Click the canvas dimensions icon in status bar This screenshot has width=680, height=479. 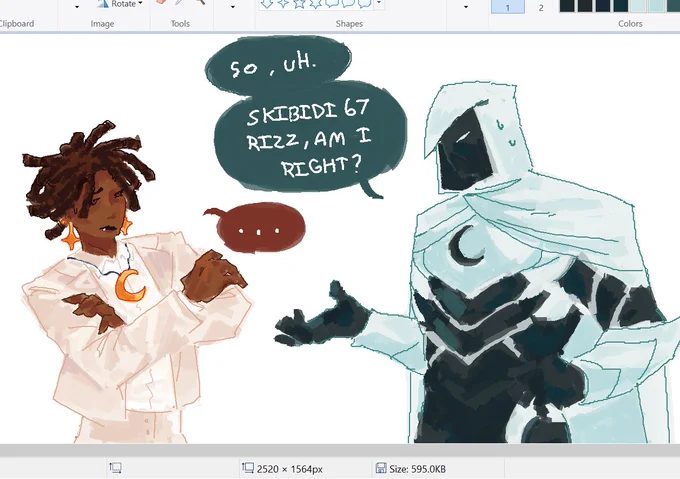click(x=248, y=468)
